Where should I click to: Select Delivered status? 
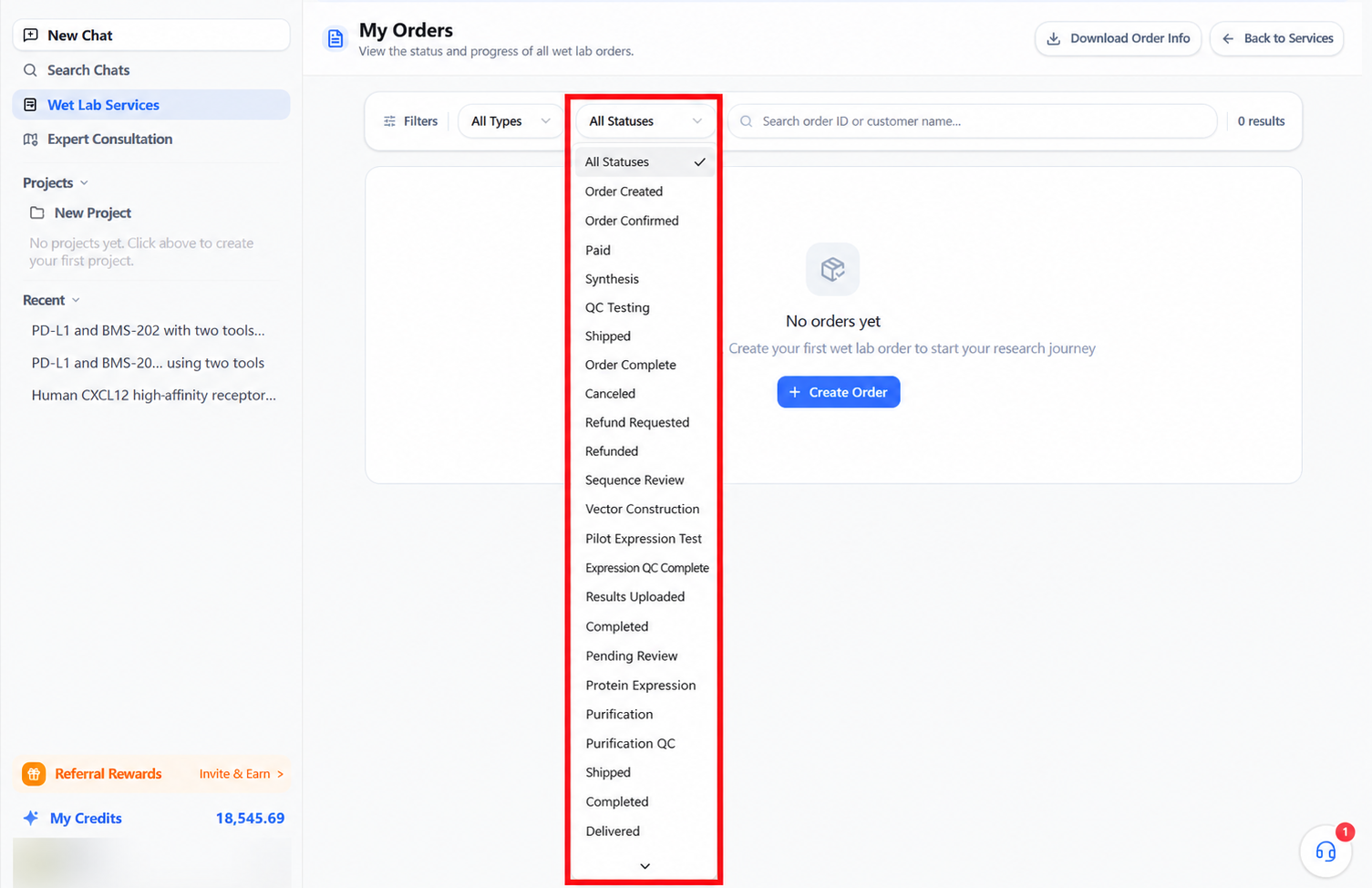tap(645, 831)
